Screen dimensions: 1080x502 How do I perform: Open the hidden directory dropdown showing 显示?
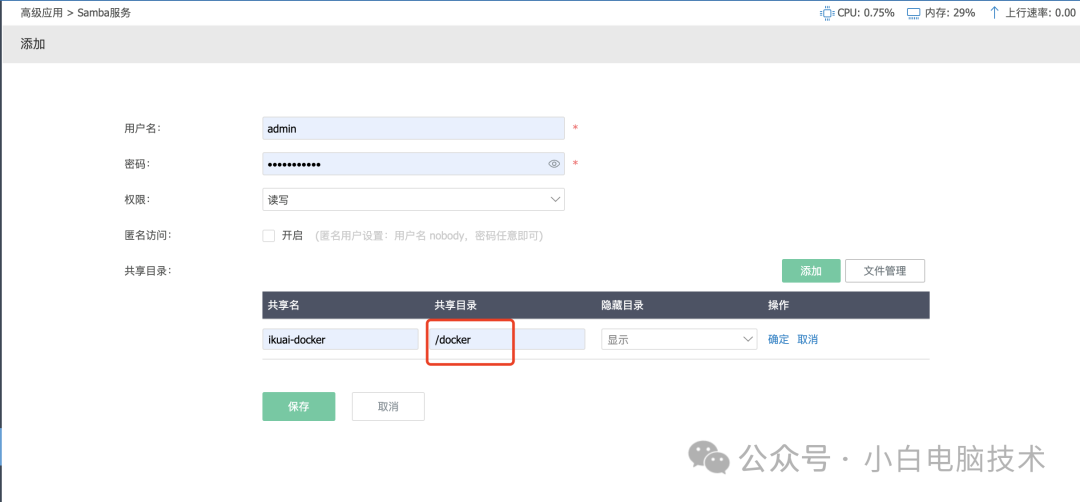(x=679, y=339)
